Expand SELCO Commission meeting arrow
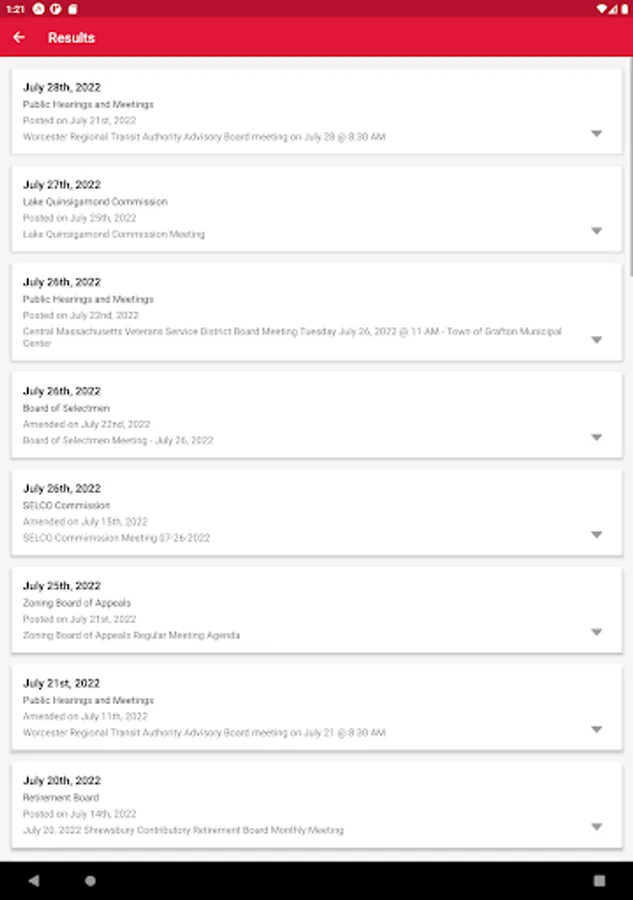This screenshot has height=900, width=633. point(596,535)
